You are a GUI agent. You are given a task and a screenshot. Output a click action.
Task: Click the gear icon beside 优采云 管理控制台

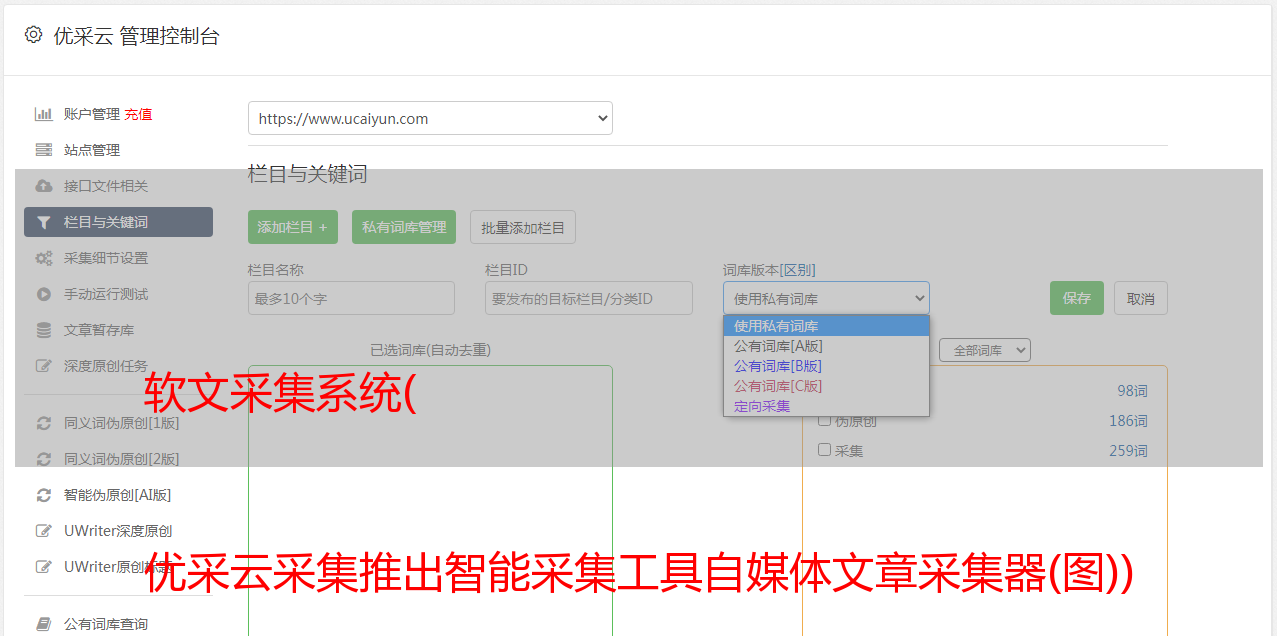[x=34, y=35]
